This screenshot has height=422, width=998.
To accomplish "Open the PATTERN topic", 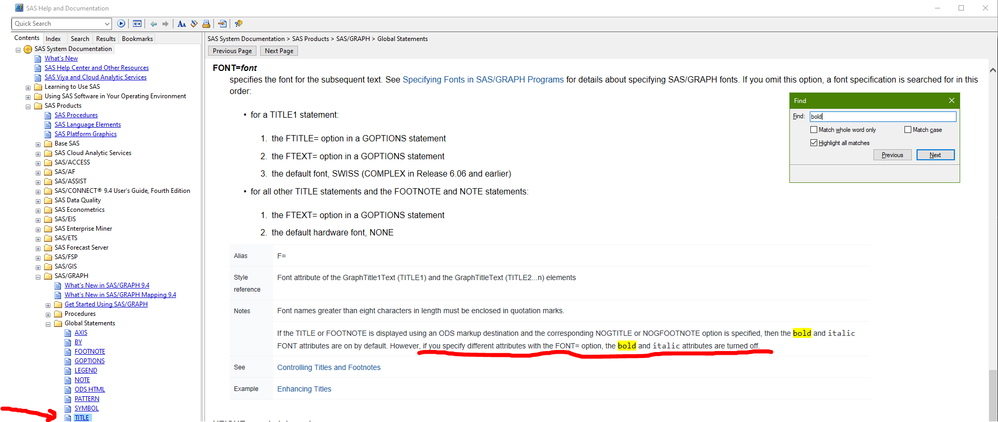I will pos(87,398).
